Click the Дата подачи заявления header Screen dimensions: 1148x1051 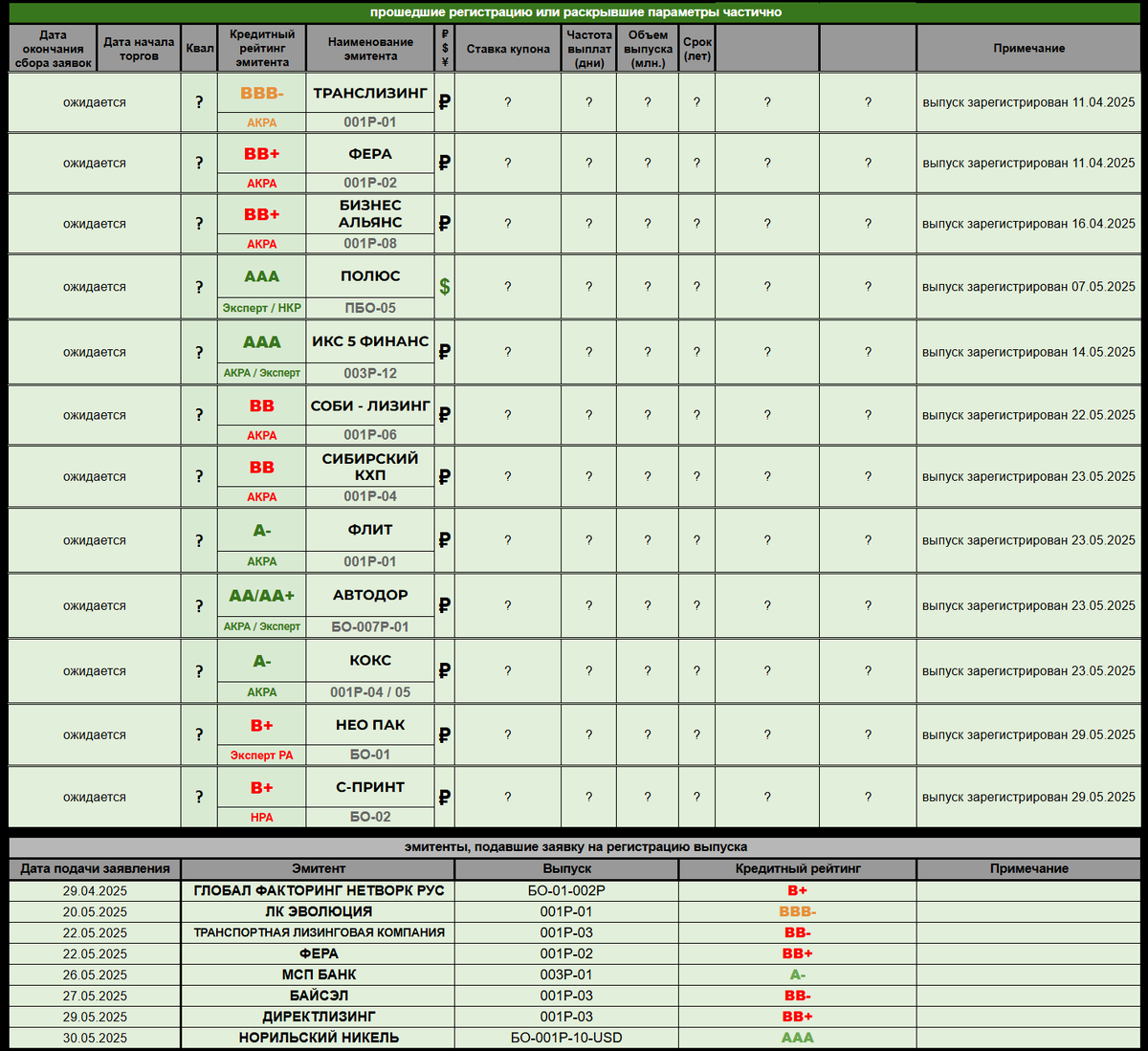pos(95,869)
